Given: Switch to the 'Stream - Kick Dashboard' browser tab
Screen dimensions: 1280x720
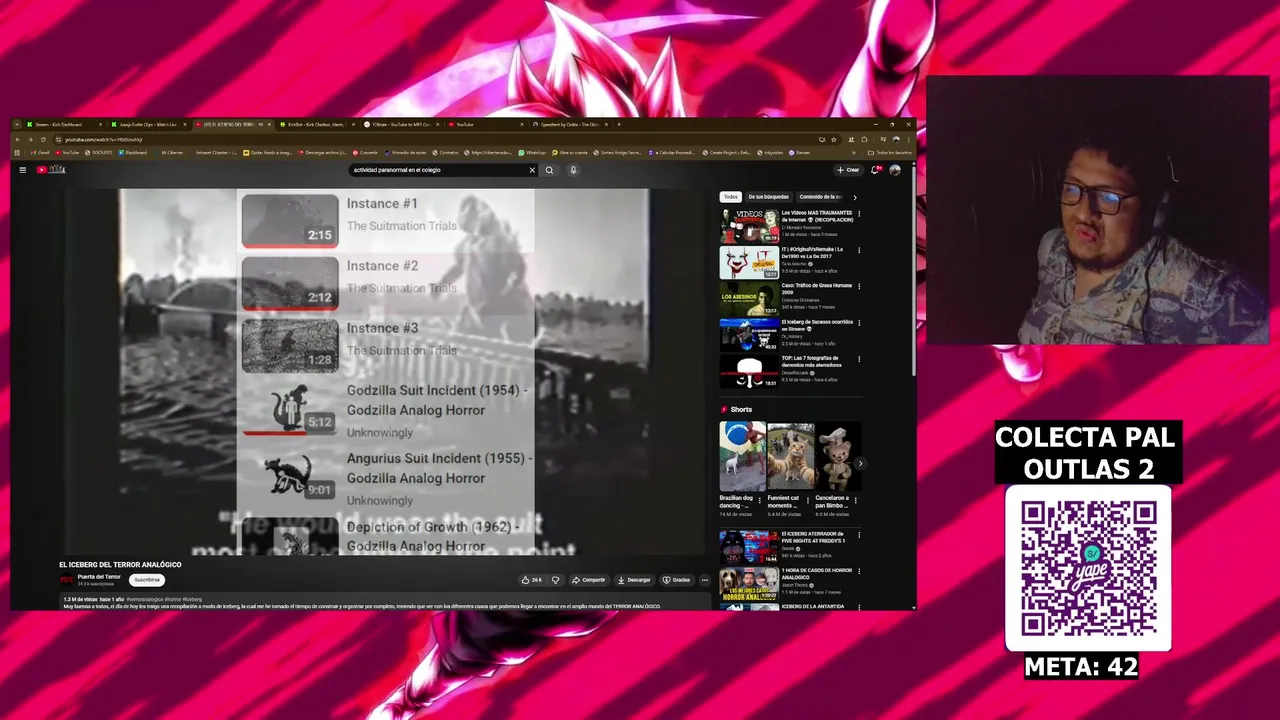Looking at the screenshot, I should point(63,124).
